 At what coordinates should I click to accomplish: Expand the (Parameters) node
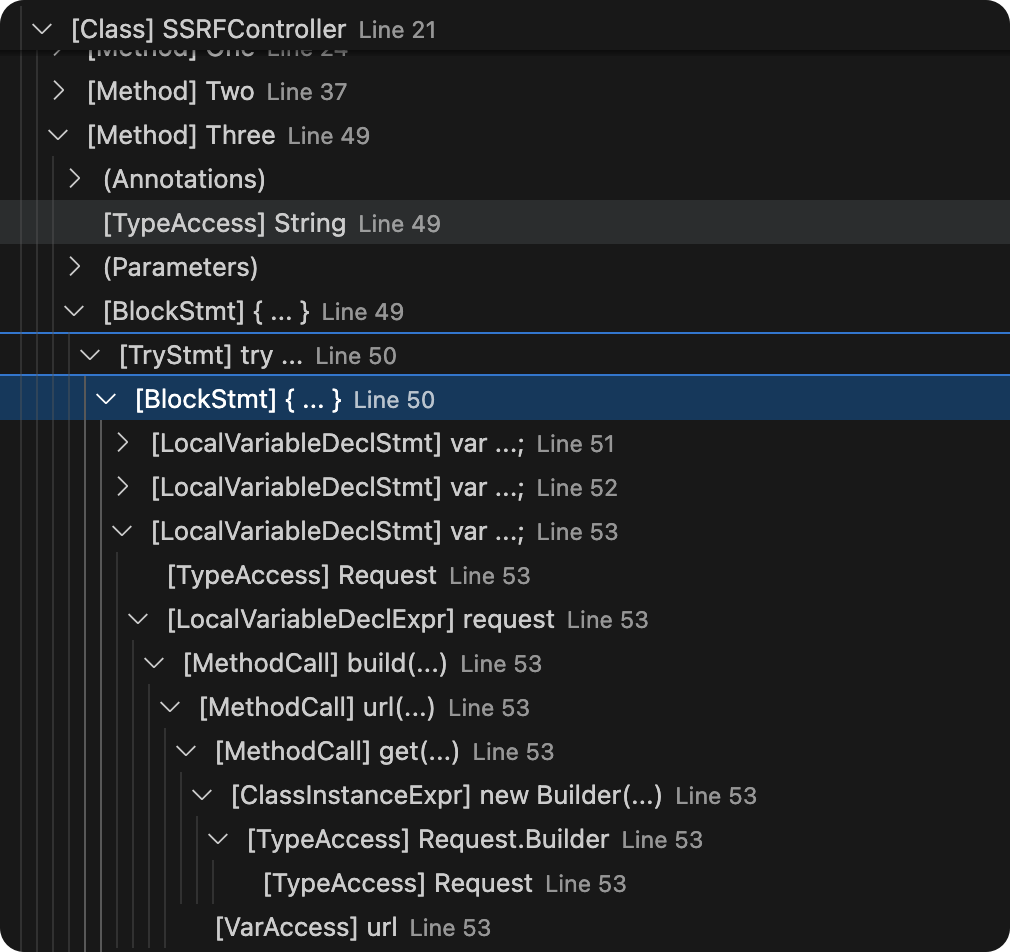pos(75,267)
